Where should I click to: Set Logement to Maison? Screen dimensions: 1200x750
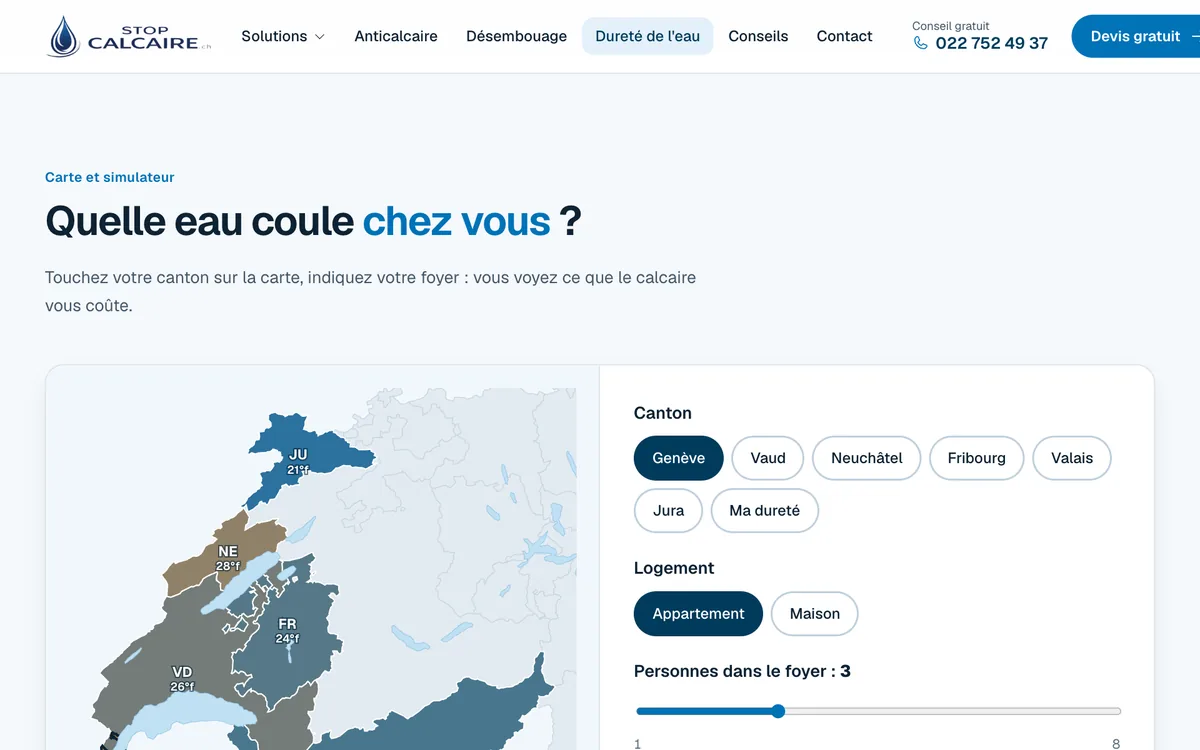[x=815, y=614]
